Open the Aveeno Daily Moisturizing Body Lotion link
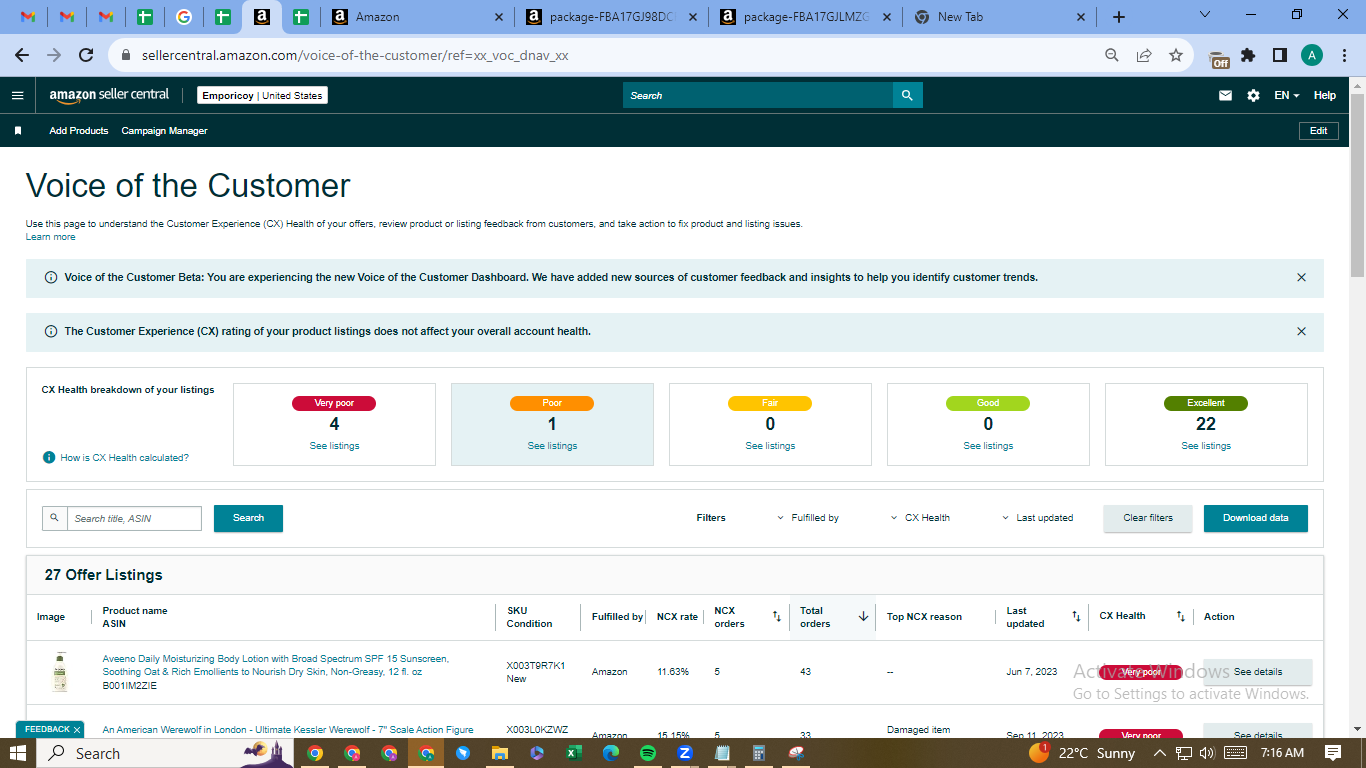The width and height of the screenshot is (1366, 768). (276, 665)
